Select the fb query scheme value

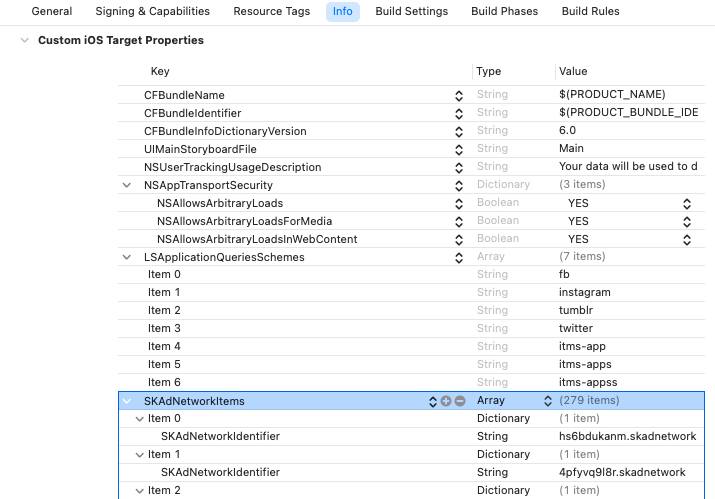pyautogui.click(x=564, y=275)
